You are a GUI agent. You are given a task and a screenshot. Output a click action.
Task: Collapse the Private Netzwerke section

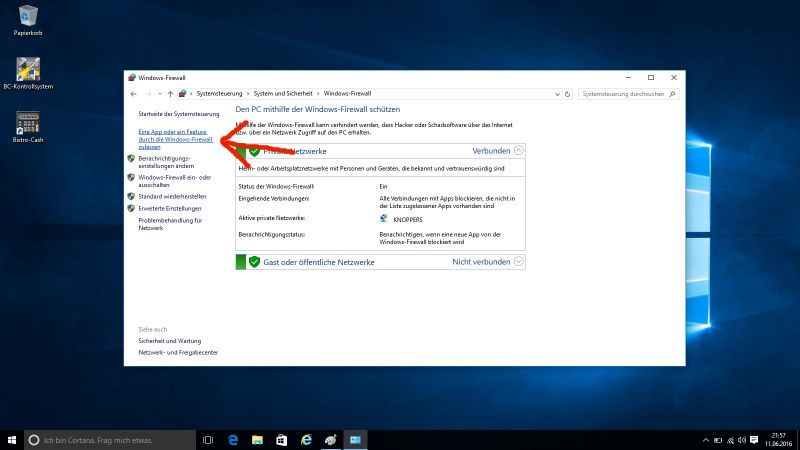[519, 151]
